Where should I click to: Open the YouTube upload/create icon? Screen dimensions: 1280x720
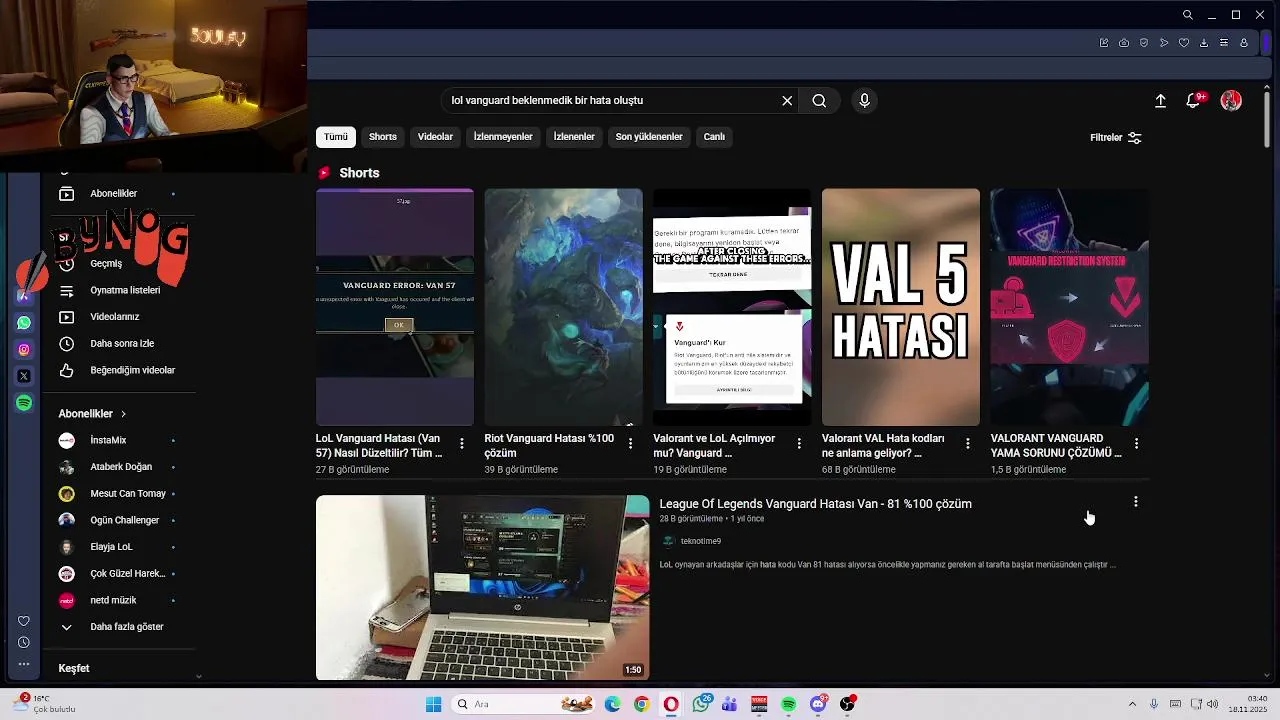click(x=1160, y=101)
